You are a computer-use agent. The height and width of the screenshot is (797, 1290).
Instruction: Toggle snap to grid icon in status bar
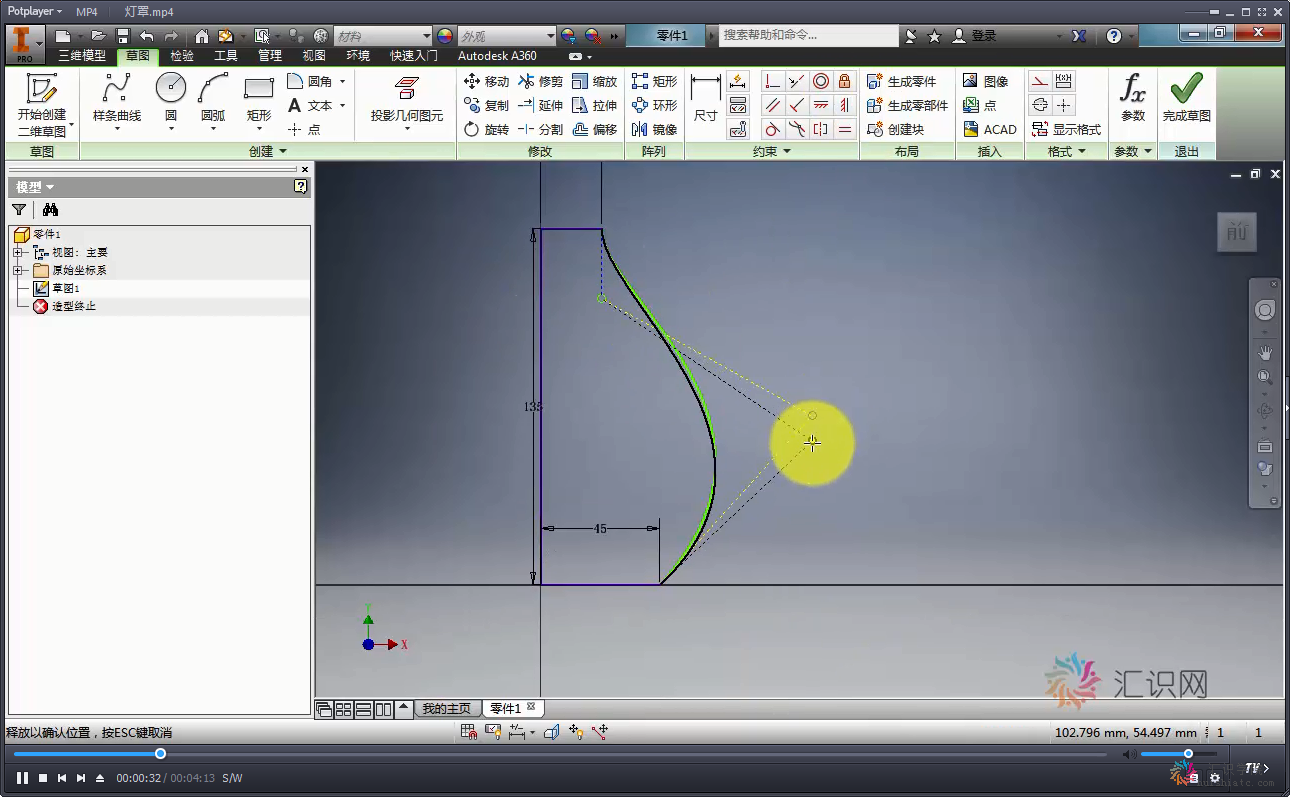(469, 733)
